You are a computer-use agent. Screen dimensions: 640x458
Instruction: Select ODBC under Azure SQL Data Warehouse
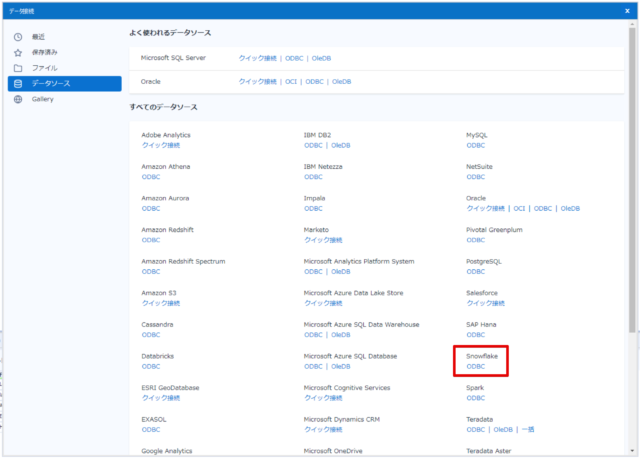pyautogui.click(x=313, y=335)
